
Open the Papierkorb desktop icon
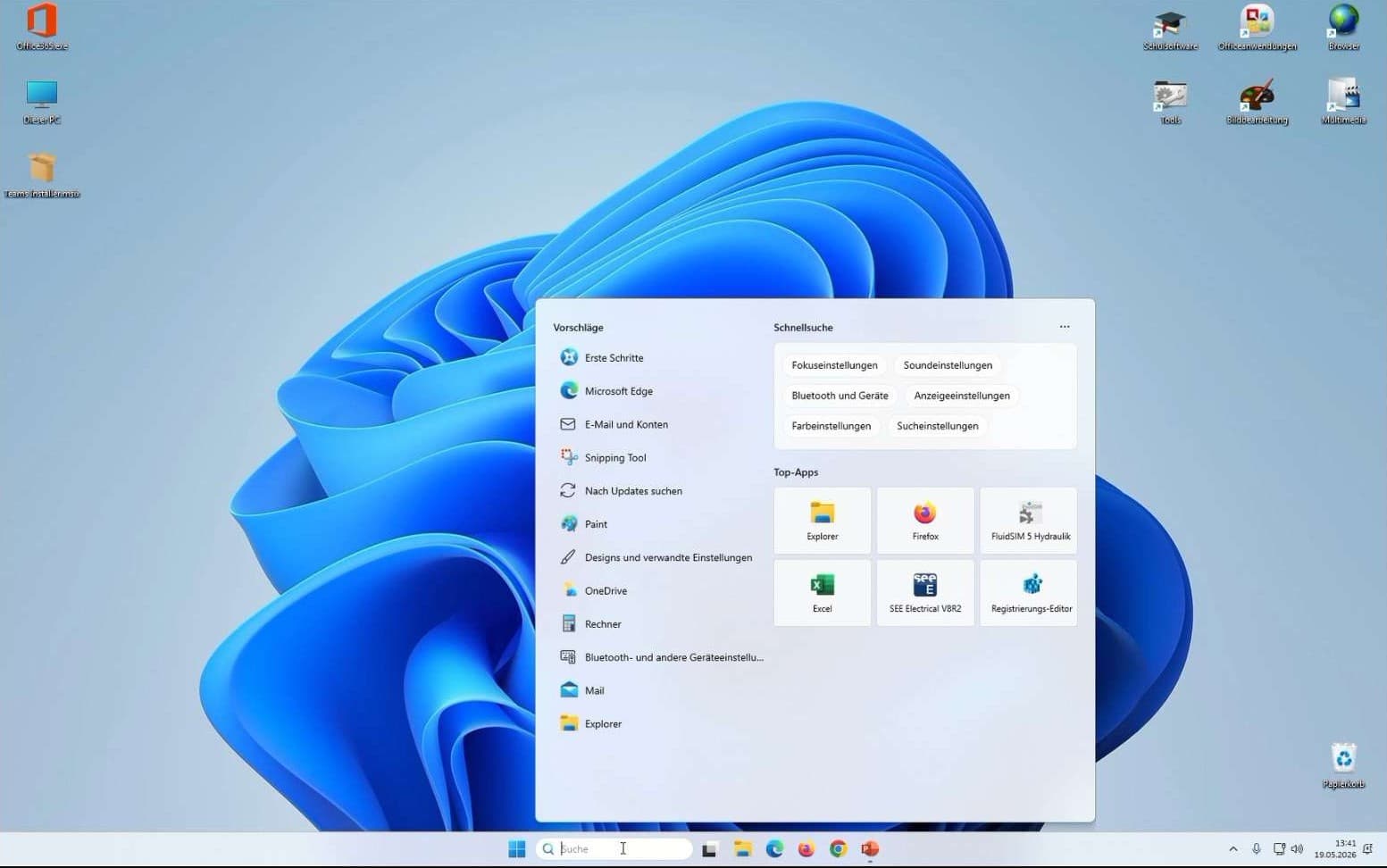(x=1343, y=766)
